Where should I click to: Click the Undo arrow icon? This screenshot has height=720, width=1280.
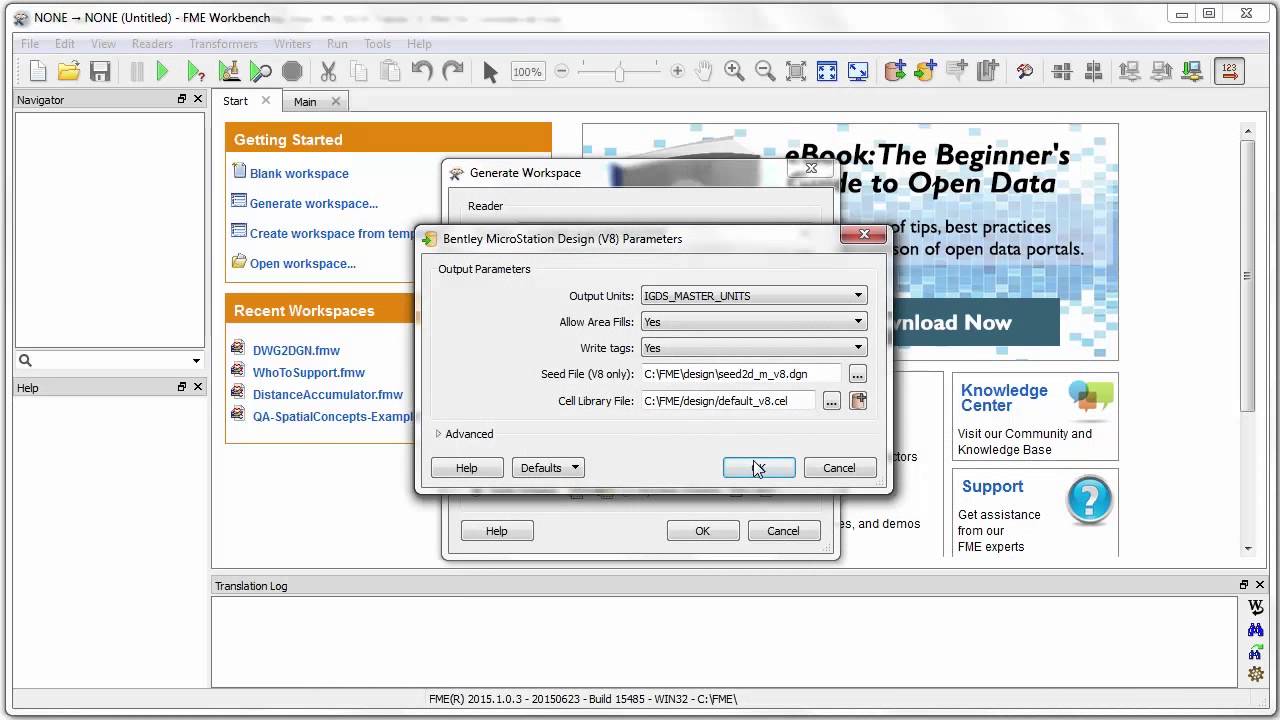click(422, 71)
